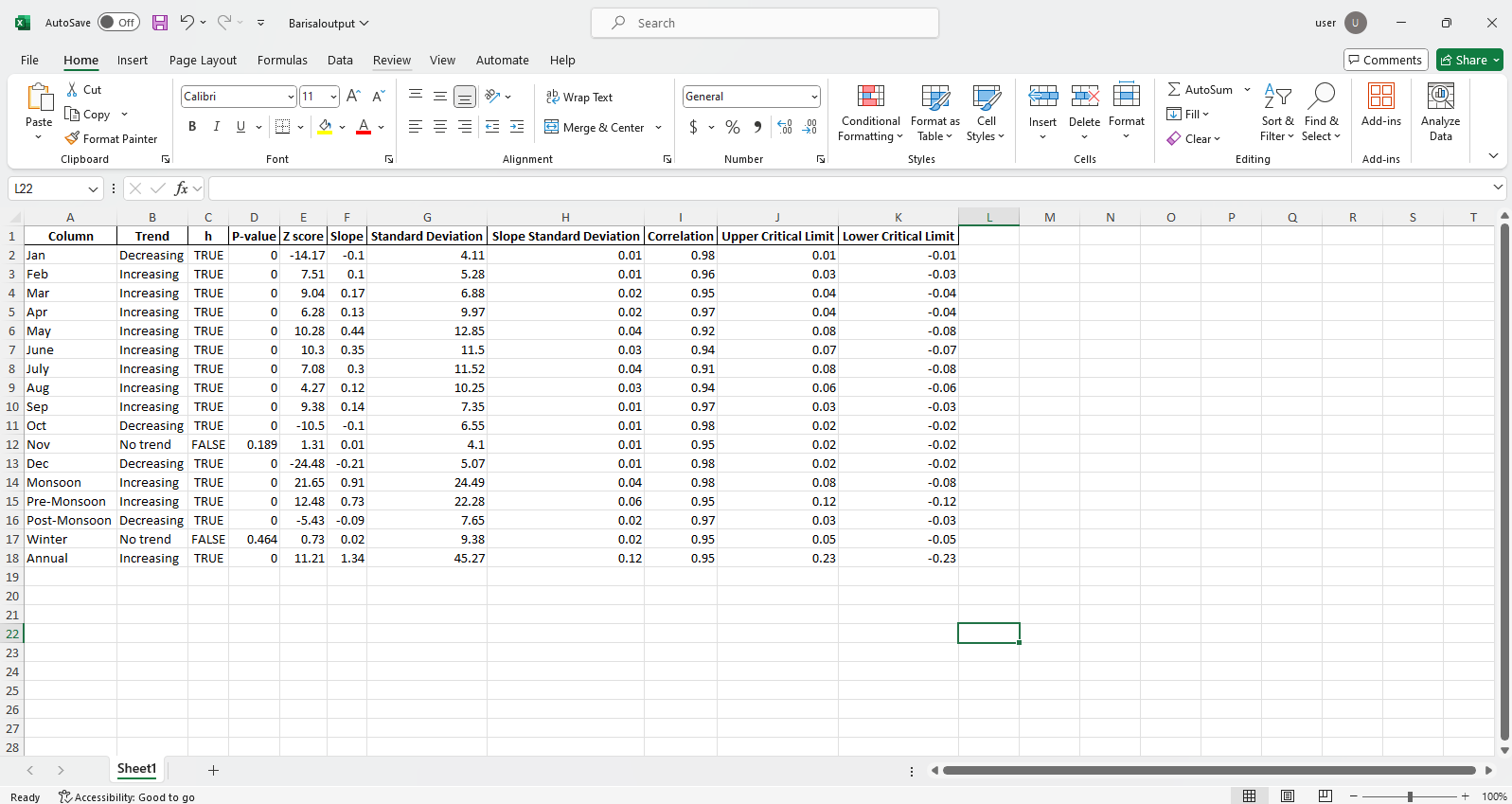Image resolution: width=1512 pixels, height=804 pixels.
Task: Apply Bold formatting to the cell
Action: click(x=192, y=127)
